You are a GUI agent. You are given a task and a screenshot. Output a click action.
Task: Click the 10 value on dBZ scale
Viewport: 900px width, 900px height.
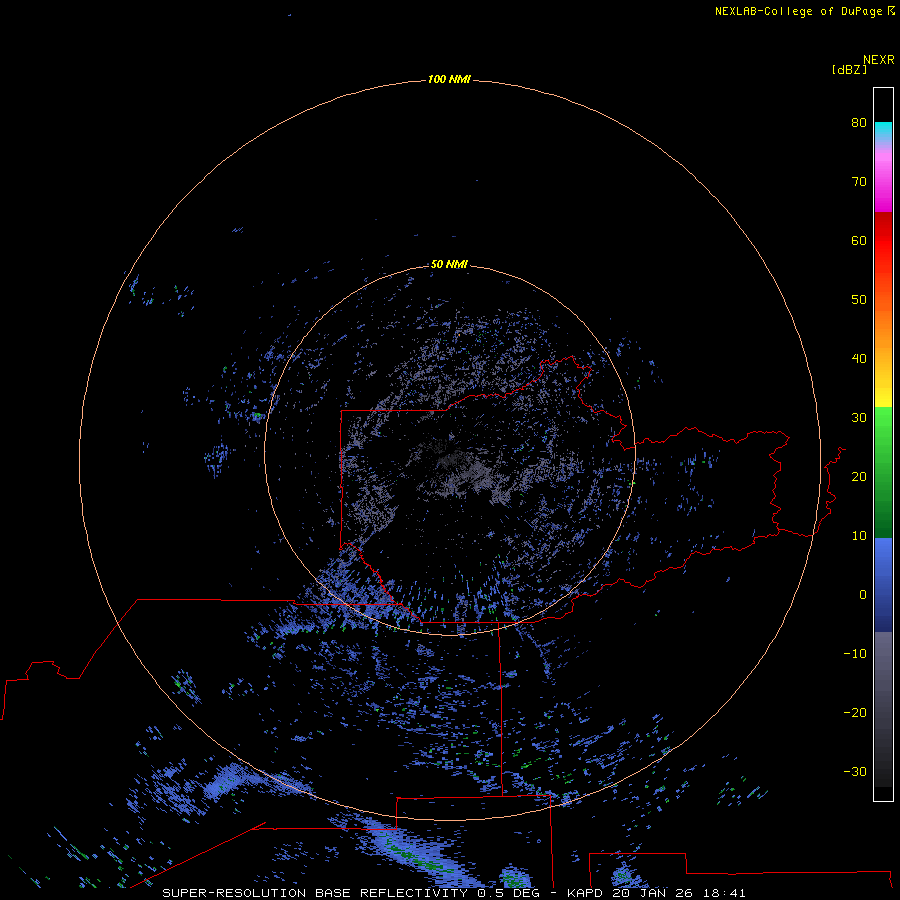859,536
